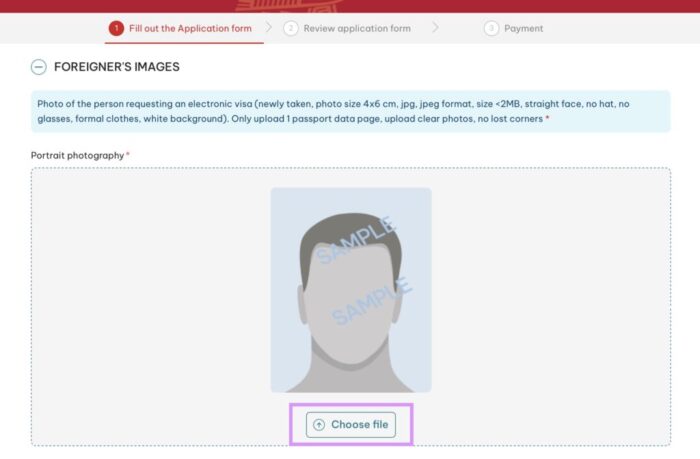Click the red step 1 circle icon
The width and height of the screenshot is (700, 459).
point(116,29)
